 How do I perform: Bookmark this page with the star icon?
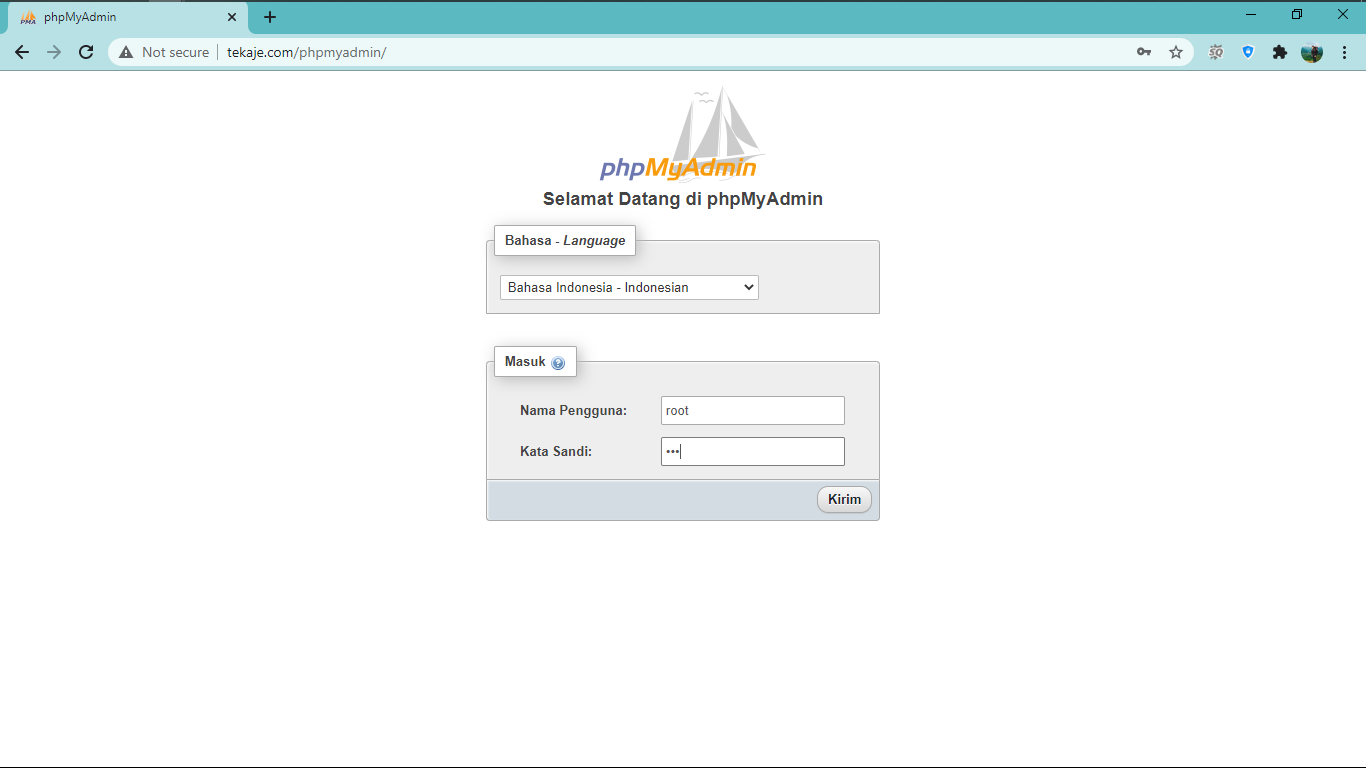(1175, 52)
